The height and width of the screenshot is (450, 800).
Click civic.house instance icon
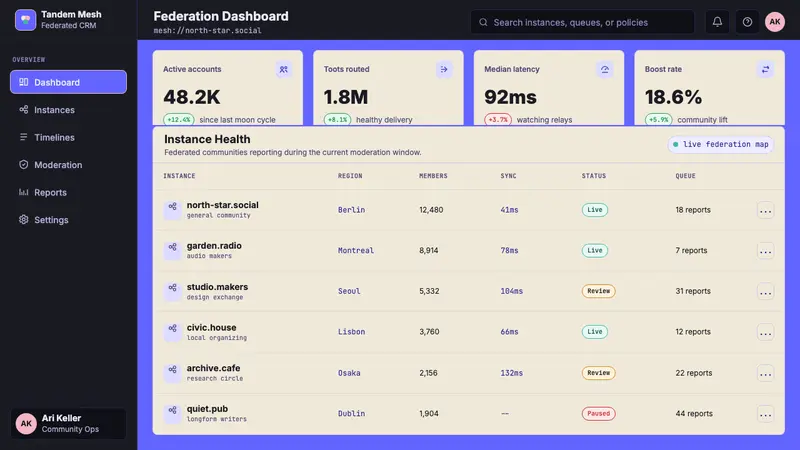pyautogui.click(x=172, y=332)
